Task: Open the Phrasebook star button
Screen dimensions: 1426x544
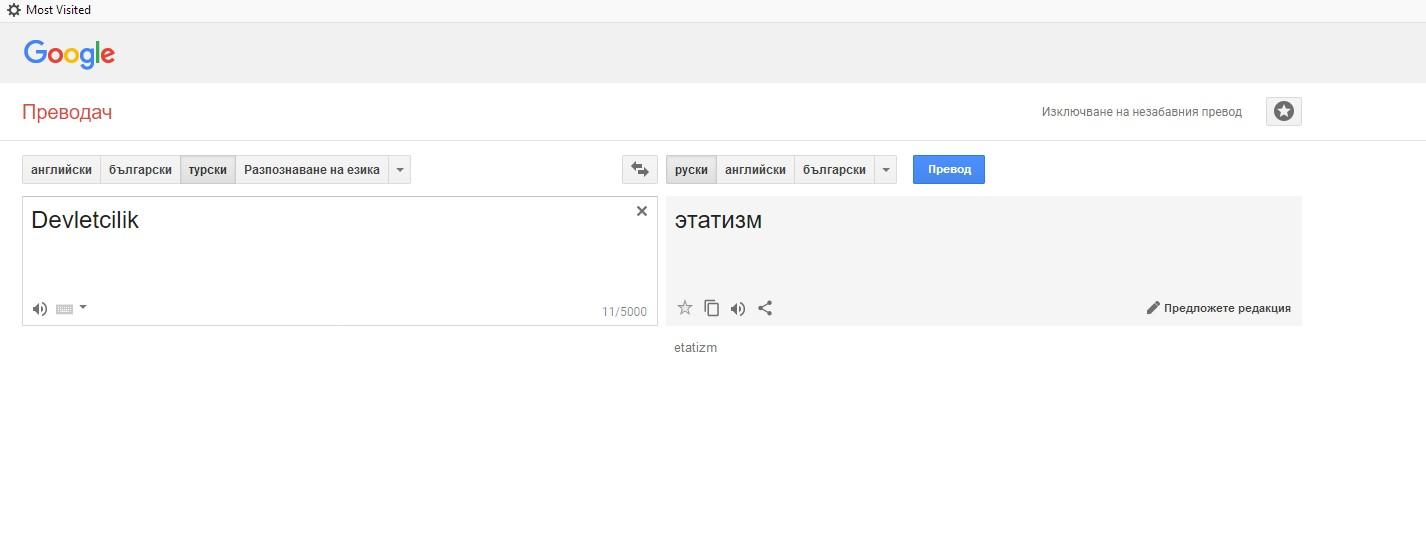Action: pyautogui.click(x=1284, y=111)
